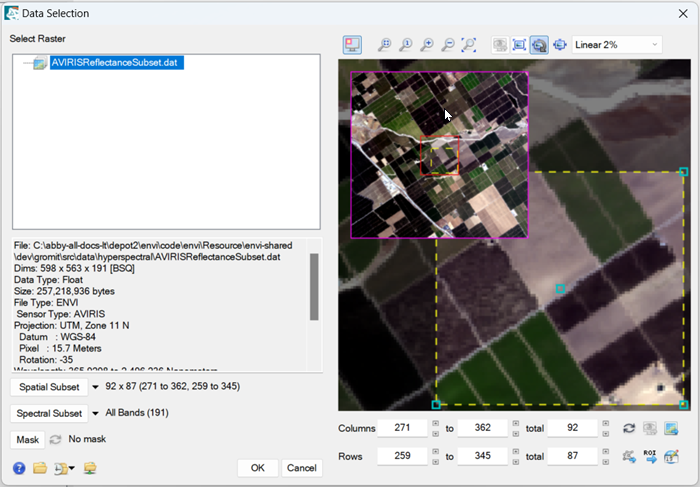
Task: Click the Mask button
Action: [27, 439]
